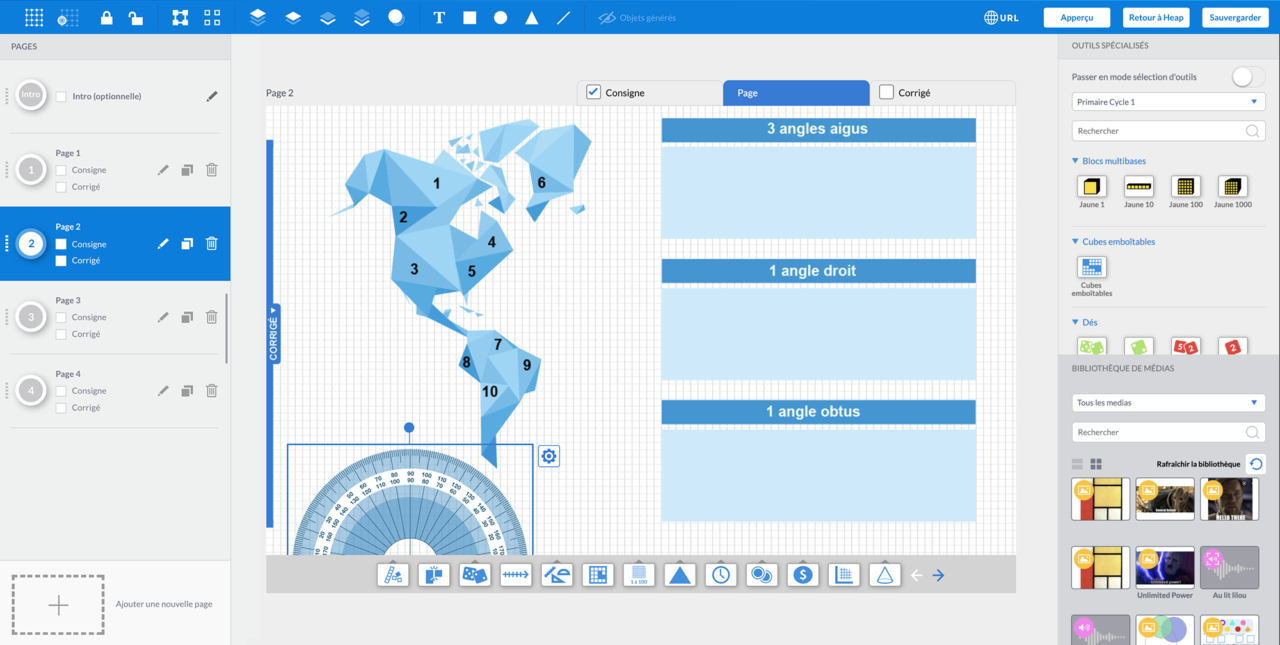Click the media library search field
Image resolution: width=1280 pixels, height=645 pixels.
pyautogui.click(x=1158, y=433)
